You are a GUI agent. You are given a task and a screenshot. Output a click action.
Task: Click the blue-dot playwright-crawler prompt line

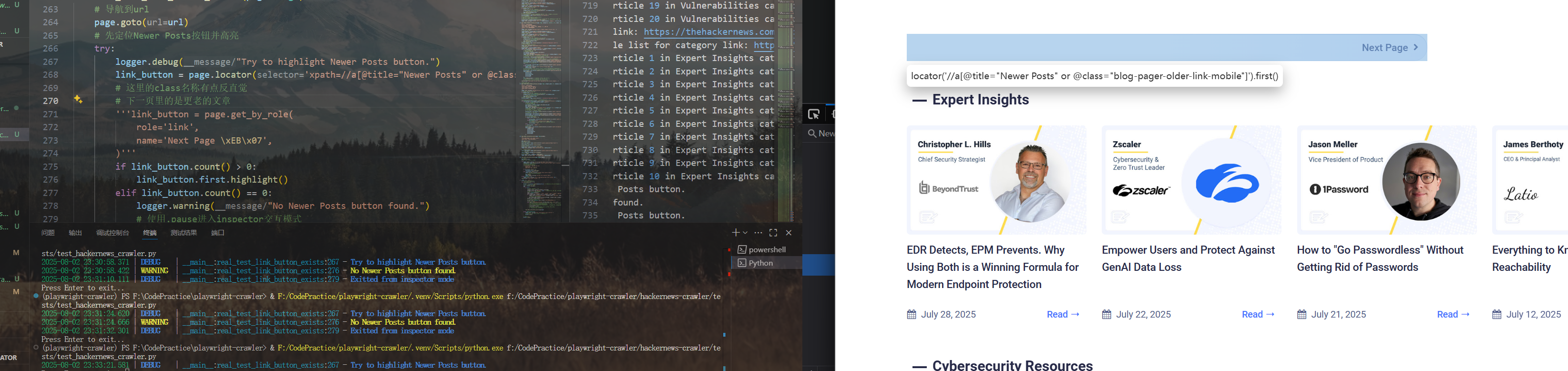tap(380, 297)
